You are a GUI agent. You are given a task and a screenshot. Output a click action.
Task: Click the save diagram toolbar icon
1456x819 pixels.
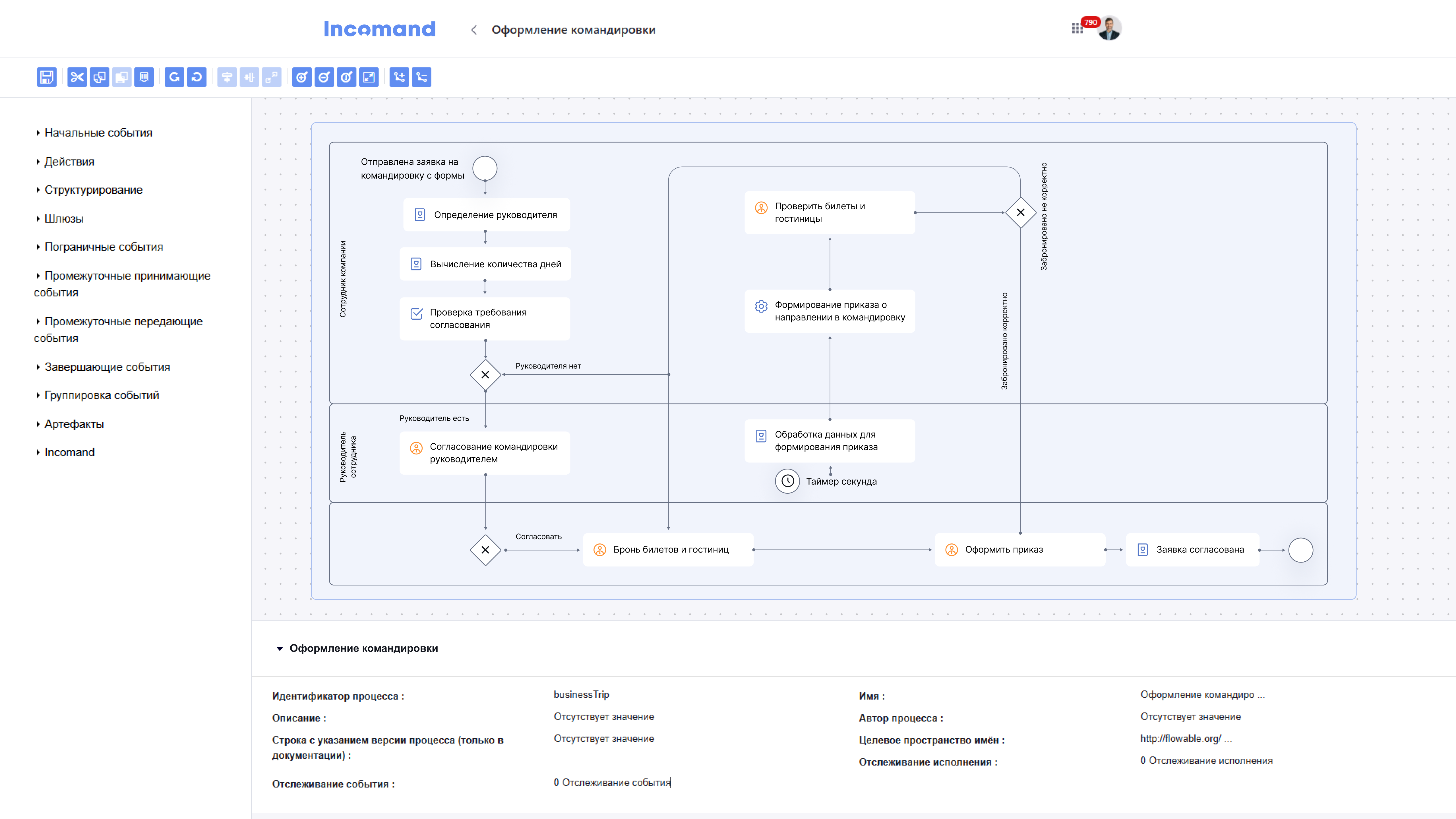pos(46,77)
